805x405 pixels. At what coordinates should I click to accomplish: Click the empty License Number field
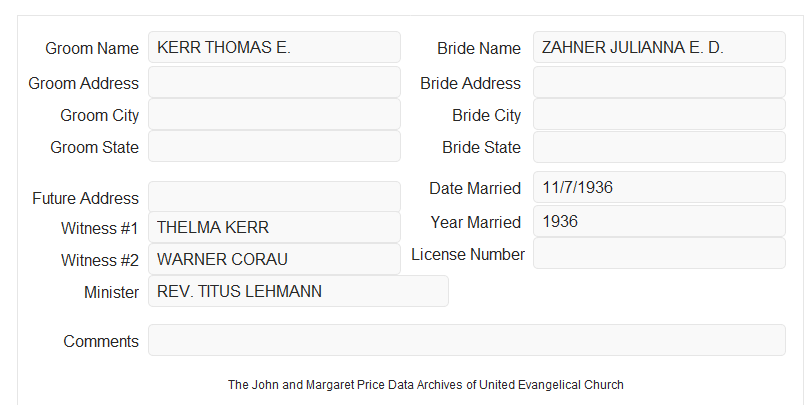pyautogui.click(x=659, y=253)
